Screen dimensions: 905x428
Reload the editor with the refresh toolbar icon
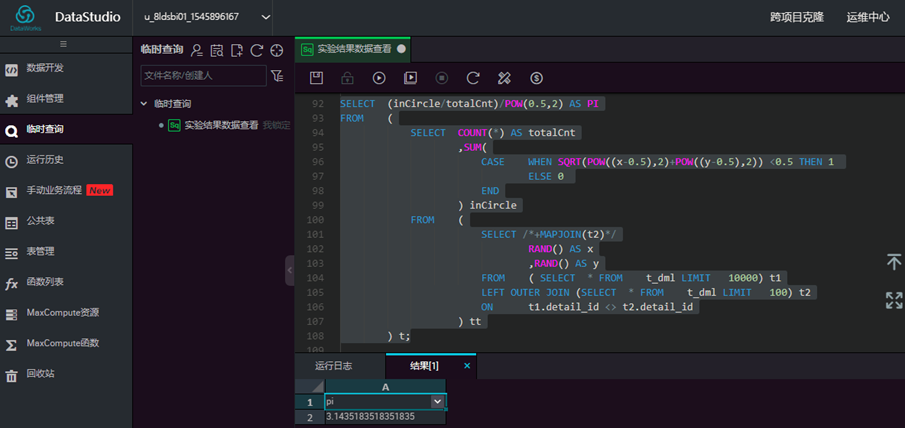tap(473, 78)
